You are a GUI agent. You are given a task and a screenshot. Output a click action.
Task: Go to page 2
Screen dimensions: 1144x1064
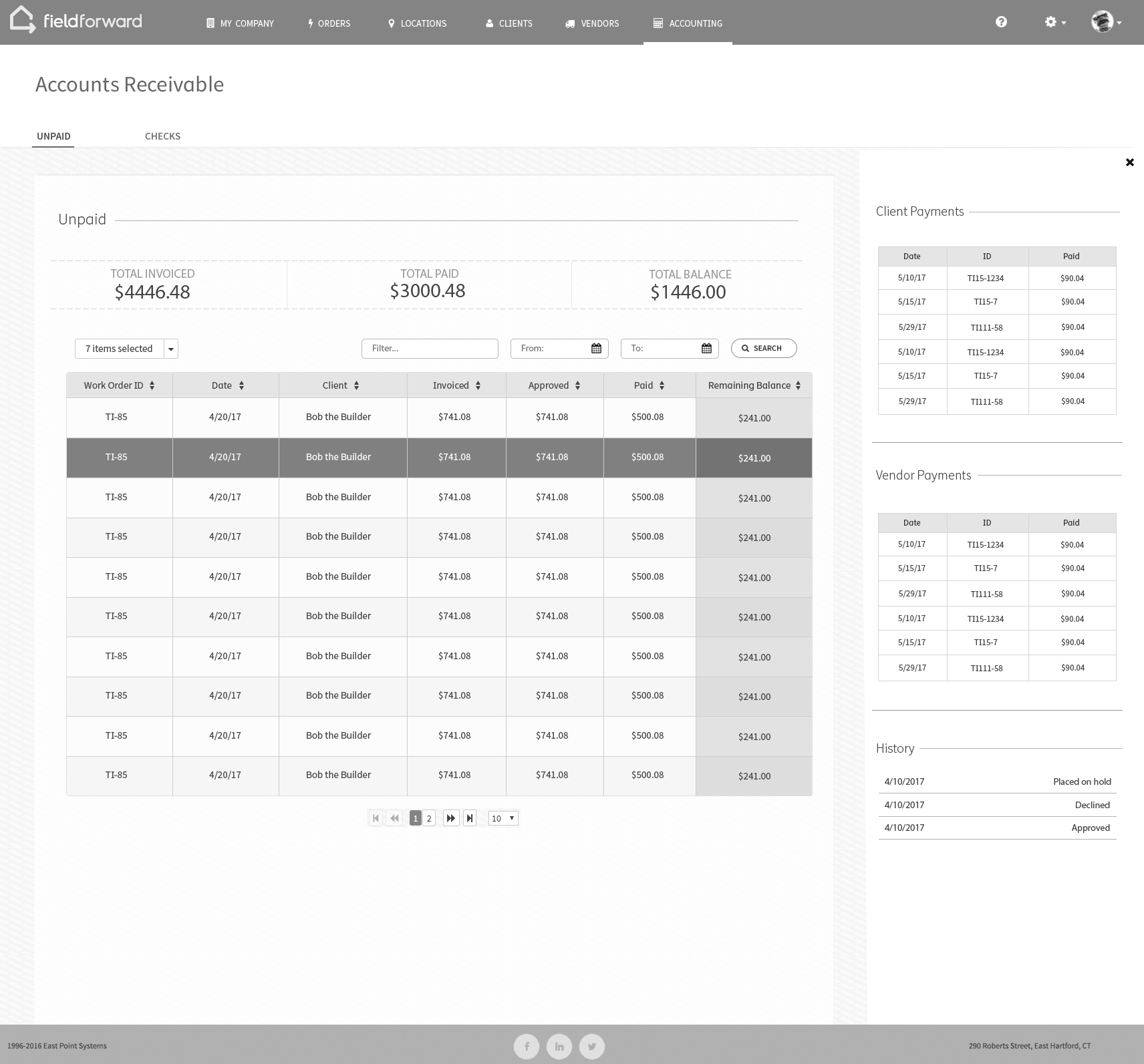[429, 818]
